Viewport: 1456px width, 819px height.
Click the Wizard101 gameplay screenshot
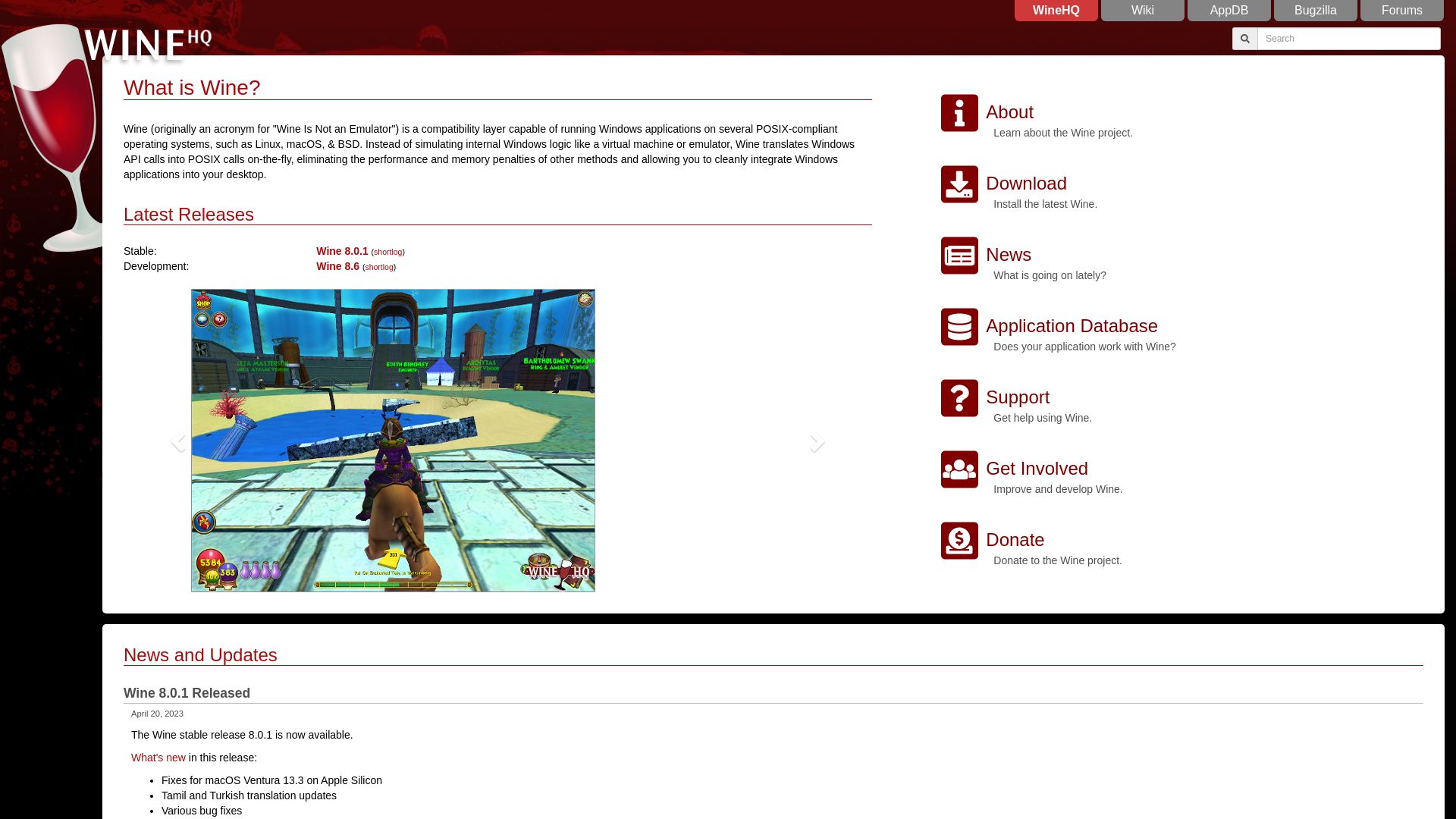tap(393, 440)
